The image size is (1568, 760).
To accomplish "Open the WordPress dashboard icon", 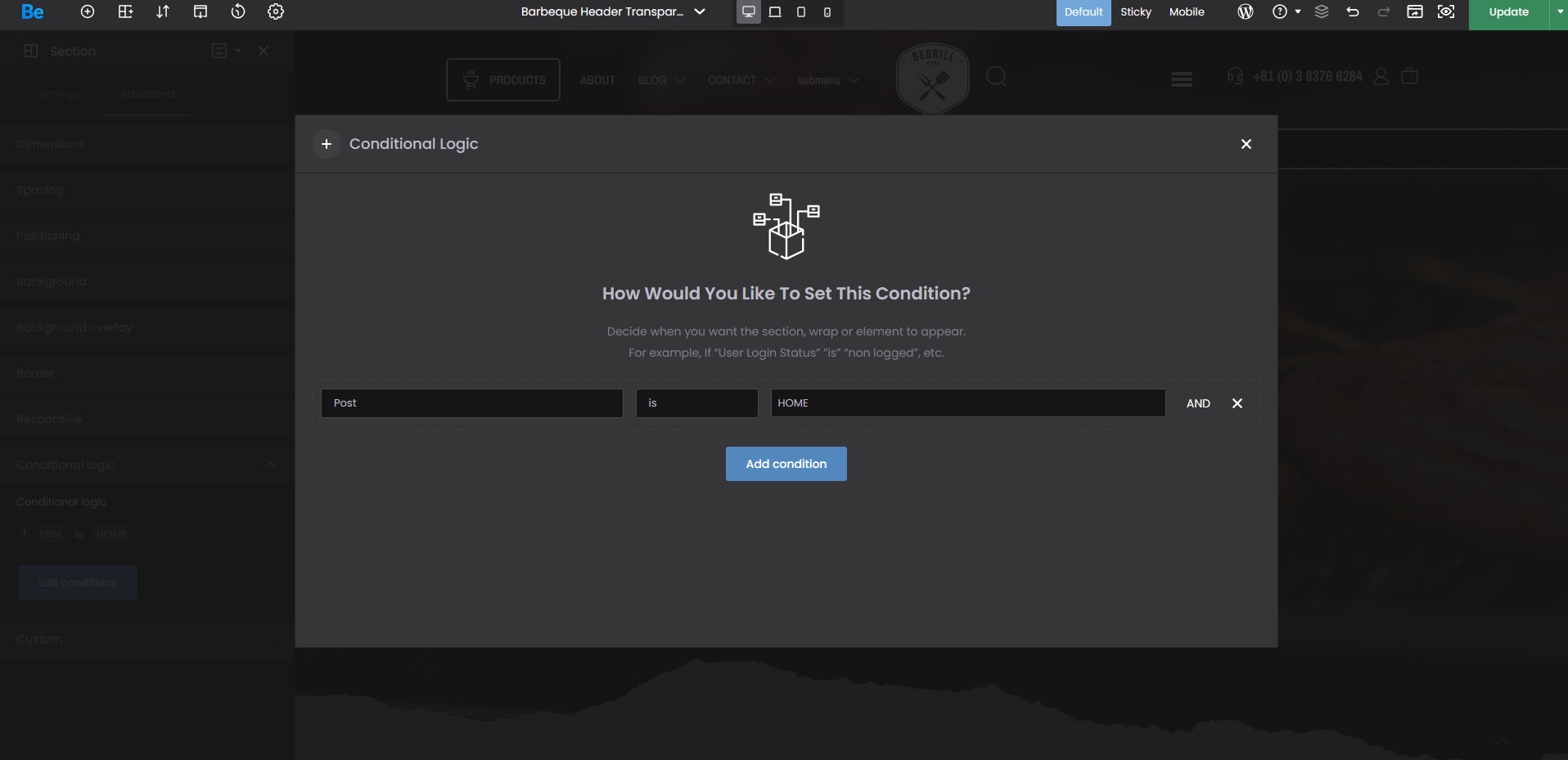I will click(1246, 11).
